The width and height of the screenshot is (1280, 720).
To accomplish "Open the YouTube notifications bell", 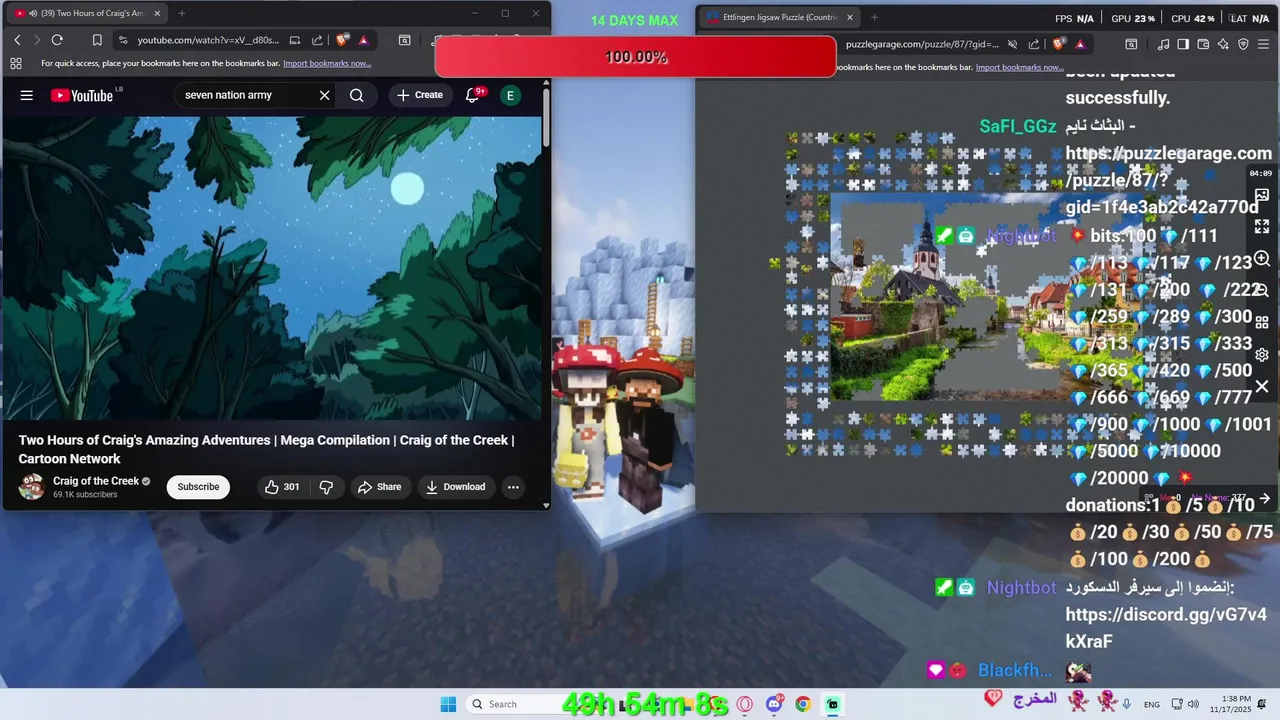I will tap(473, 95).
